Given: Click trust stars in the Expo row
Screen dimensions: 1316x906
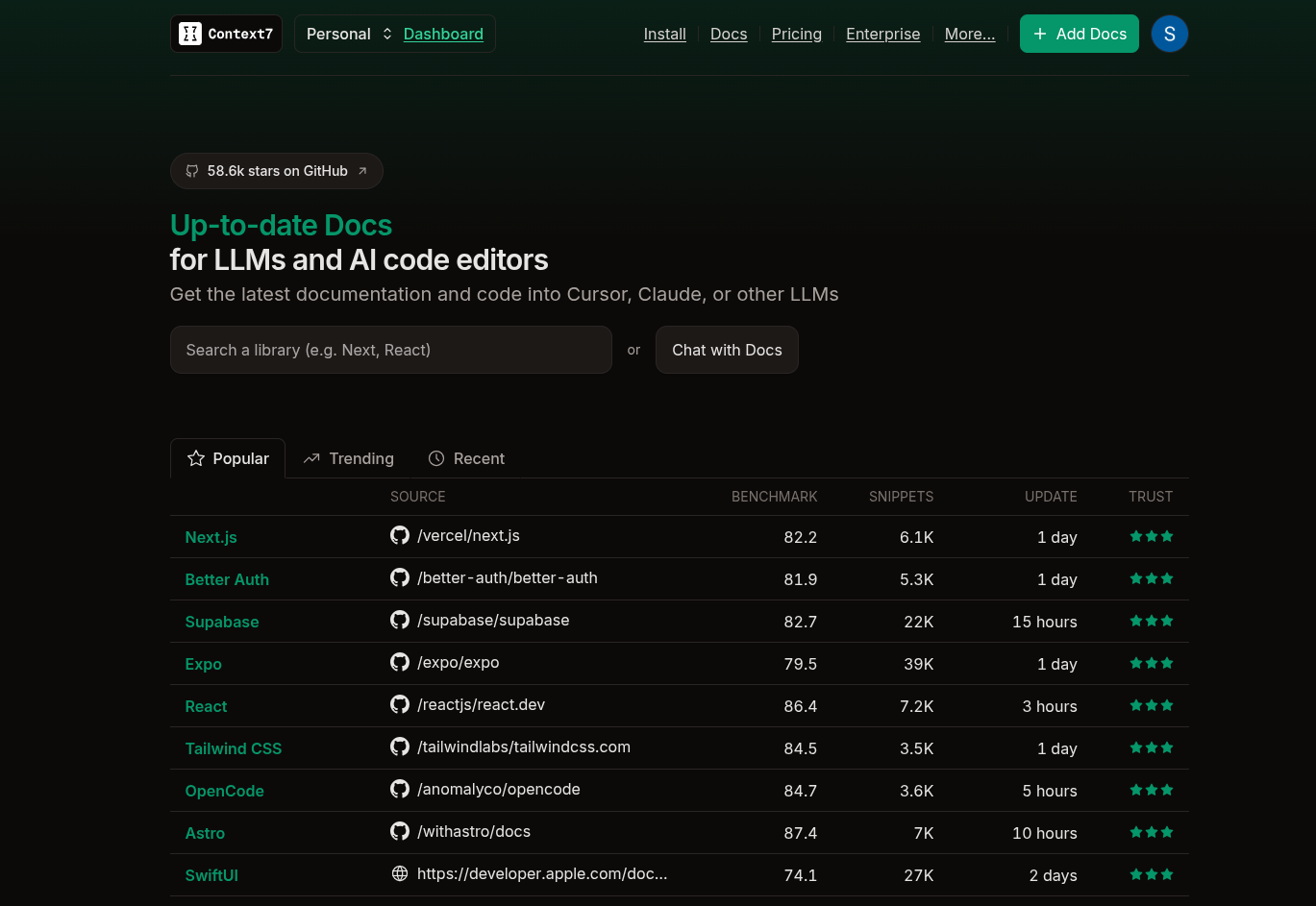Looking at the screenshot, I should pos(1152,663).
